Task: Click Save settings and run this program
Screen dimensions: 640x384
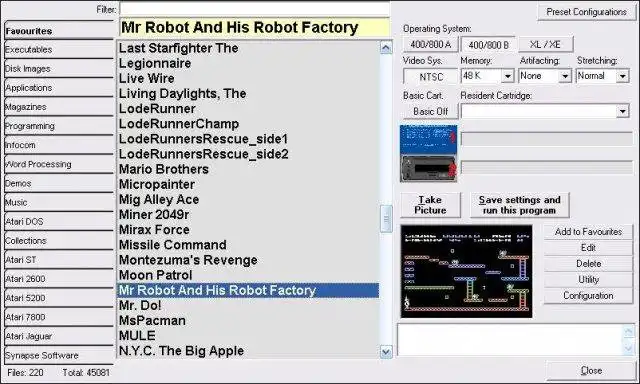Action: pos(519,205)
